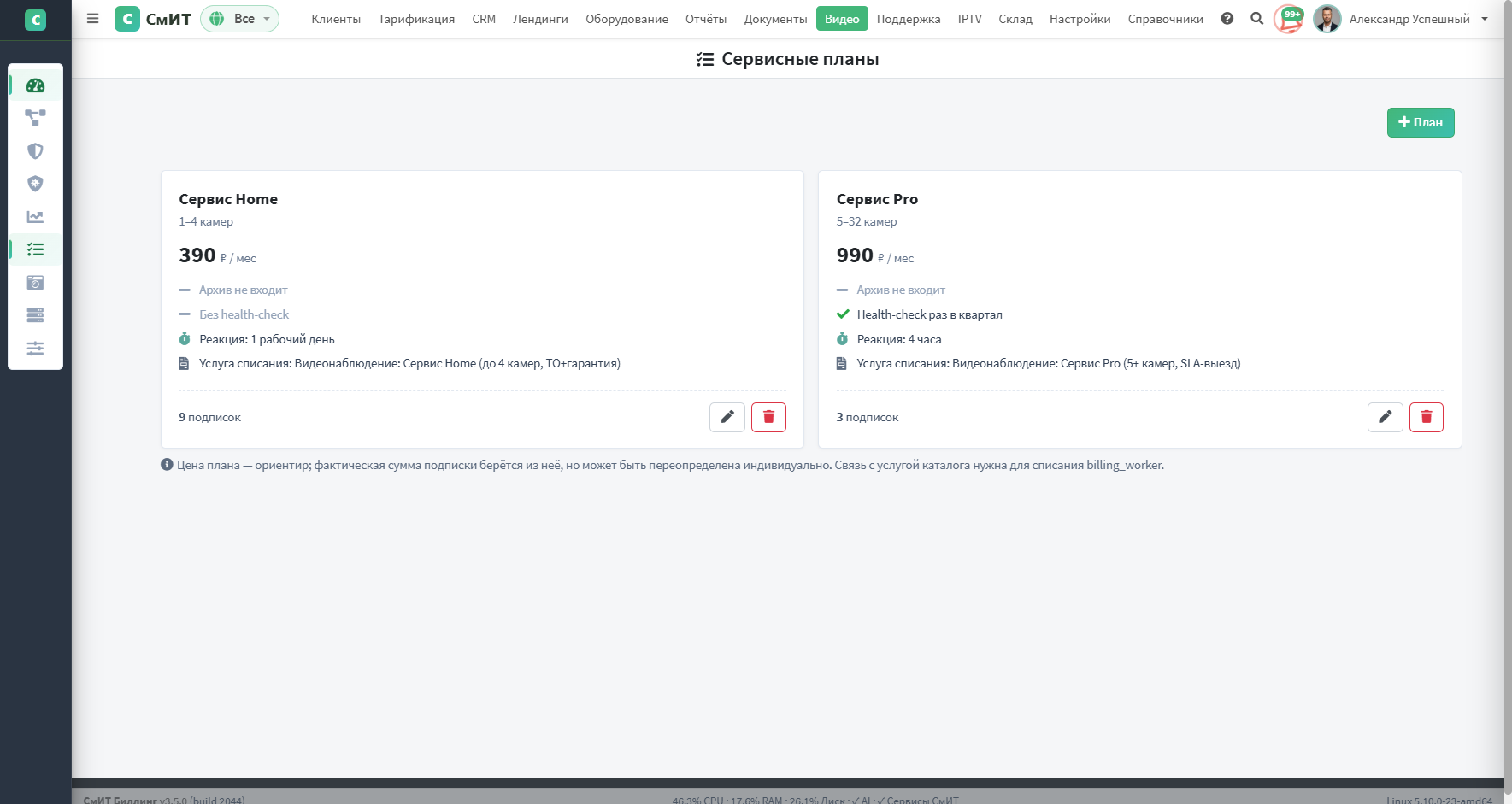Expand the Александр Успешный user menu

click(1417, 19)
